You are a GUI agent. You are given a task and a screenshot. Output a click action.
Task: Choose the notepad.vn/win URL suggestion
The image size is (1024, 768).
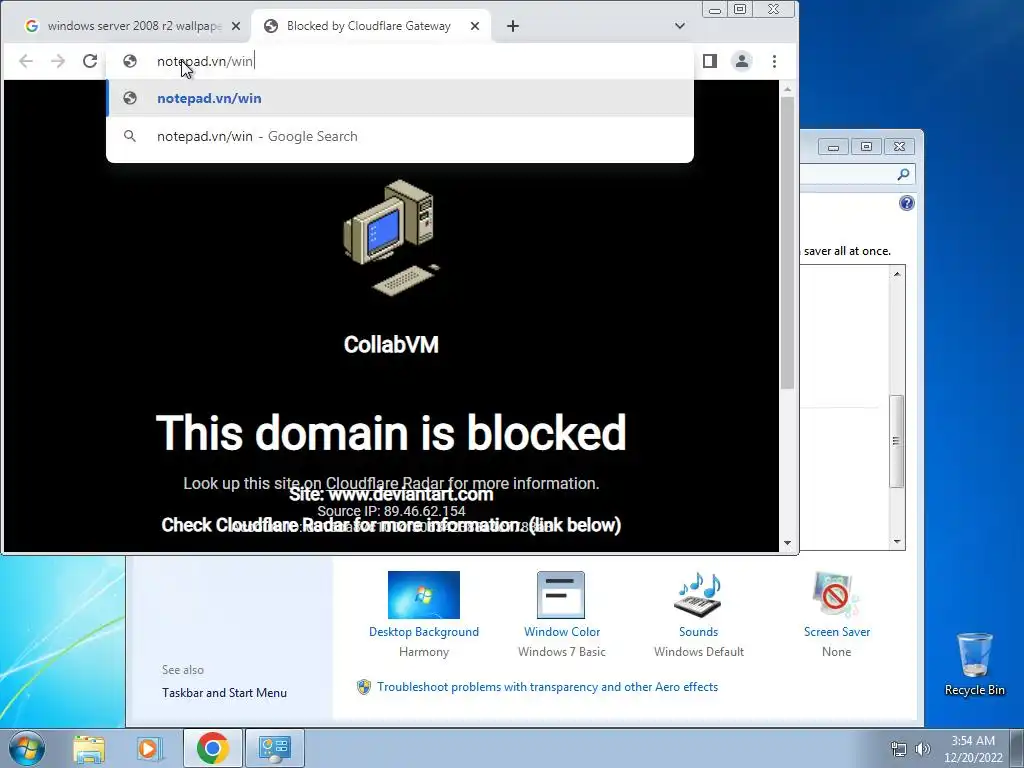pos(400,99)
